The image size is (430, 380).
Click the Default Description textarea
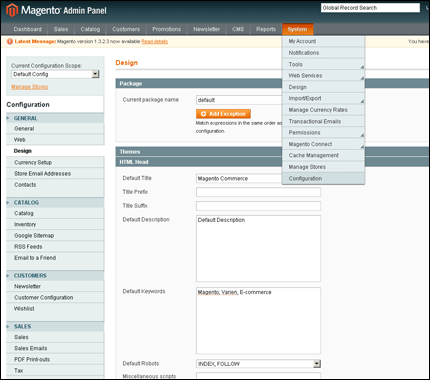pos(259,248)
